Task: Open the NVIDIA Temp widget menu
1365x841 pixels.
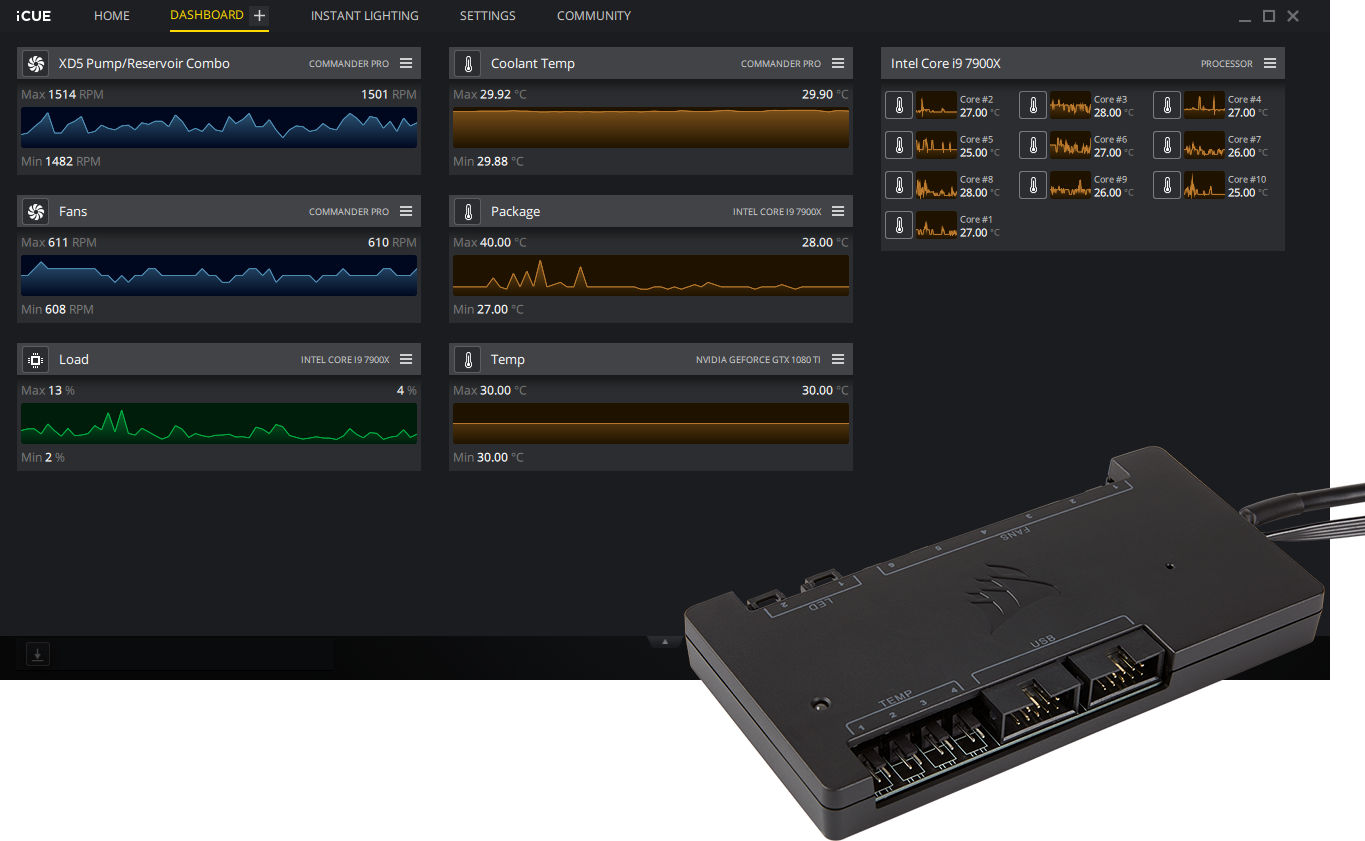Action: tap(838, 359)
